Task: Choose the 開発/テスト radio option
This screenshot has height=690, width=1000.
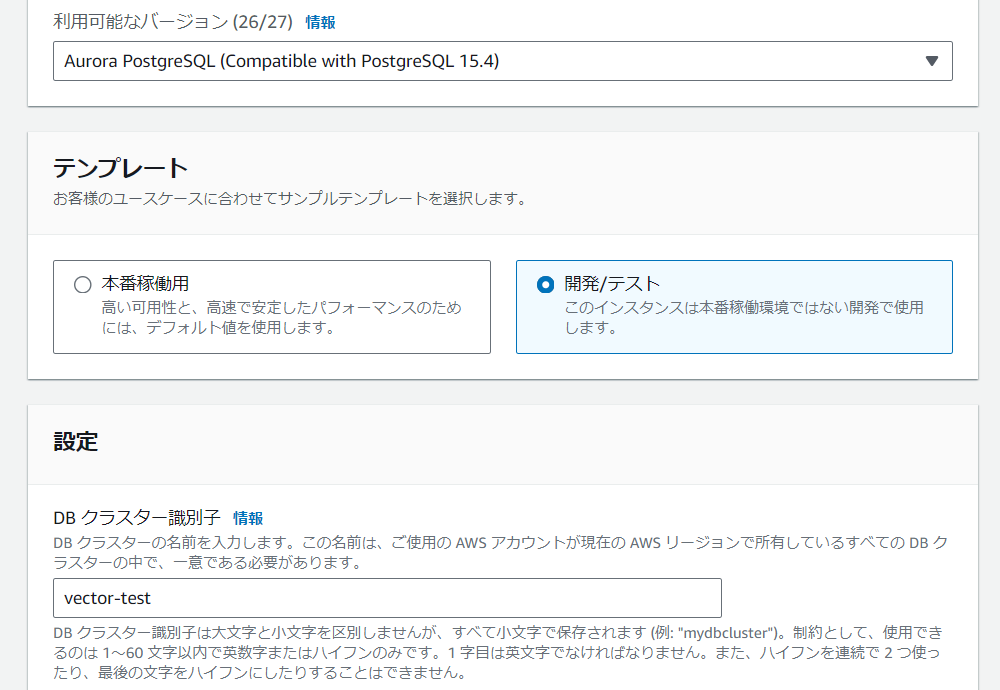Action: tap(544, 284)
